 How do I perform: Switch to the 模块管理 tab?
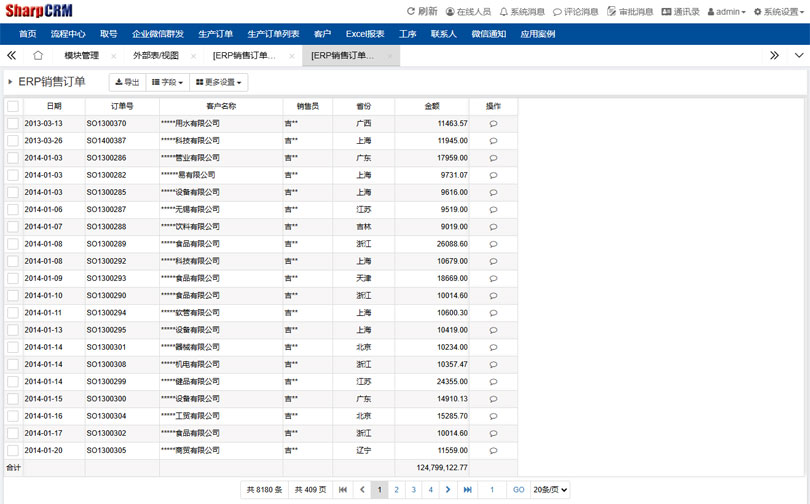(x=82, y=55)
